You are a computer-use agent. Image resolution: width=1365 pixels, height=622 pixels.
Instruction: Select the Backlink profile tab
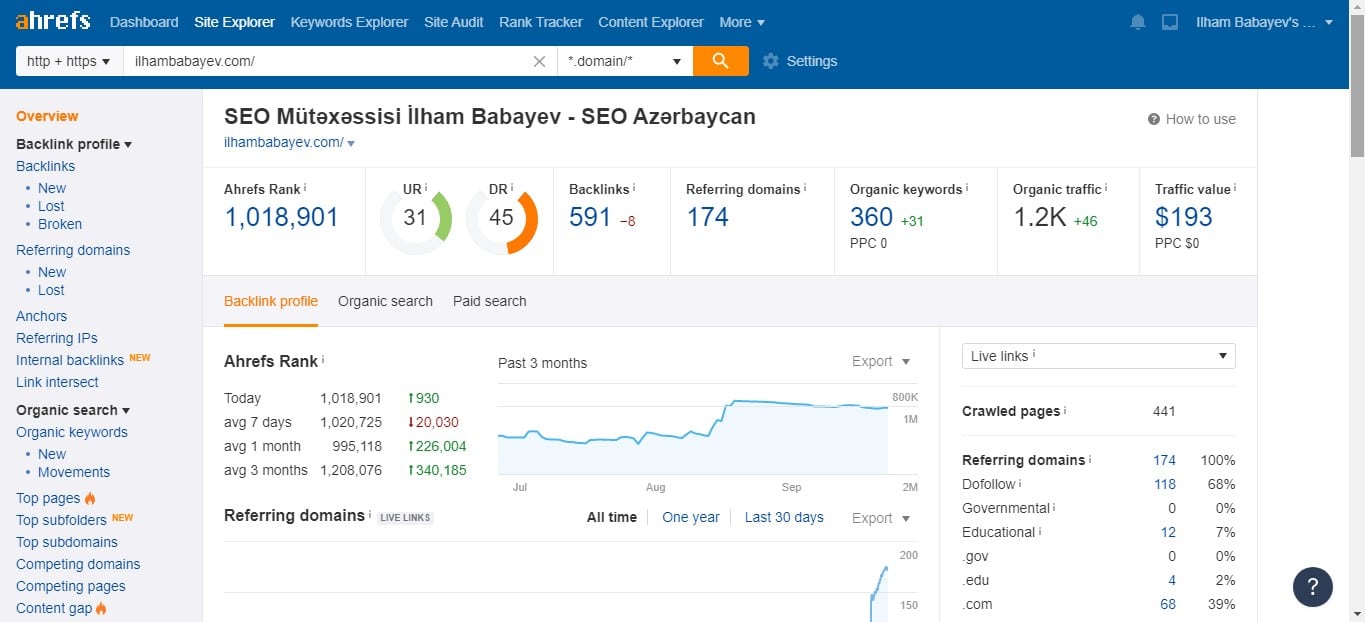click(x=271, y=301)
